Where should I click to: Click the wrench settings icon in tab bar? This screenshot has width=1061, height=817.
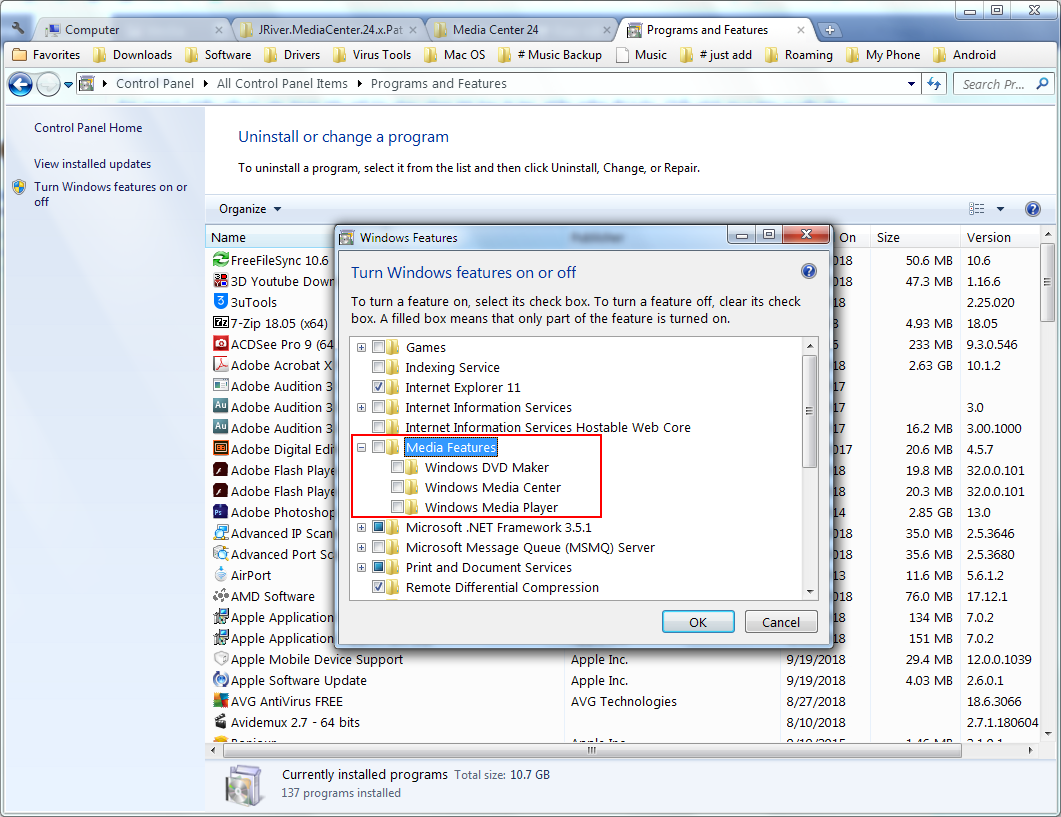pyautogui.click(x=18, y=28)
